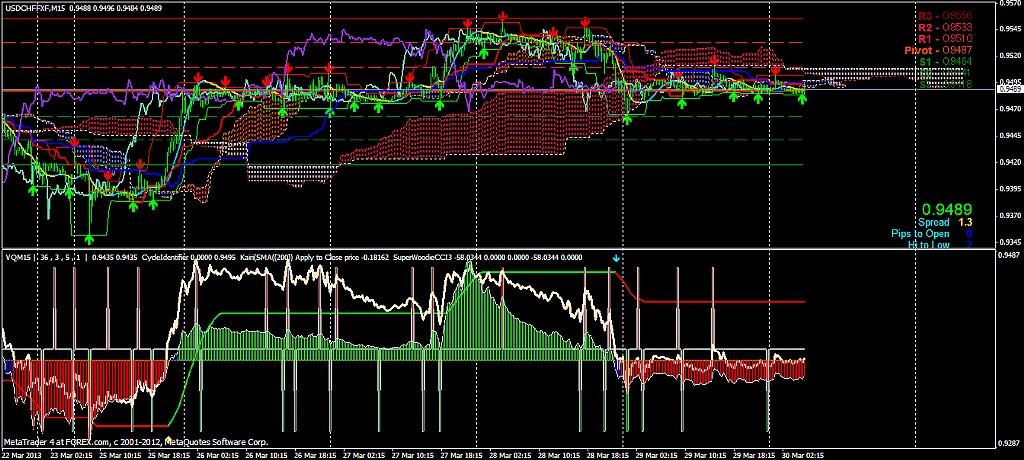Click the cyan down arrow in indicator window
Viewport: 1024px width, 460px height.
pos(617,258)
